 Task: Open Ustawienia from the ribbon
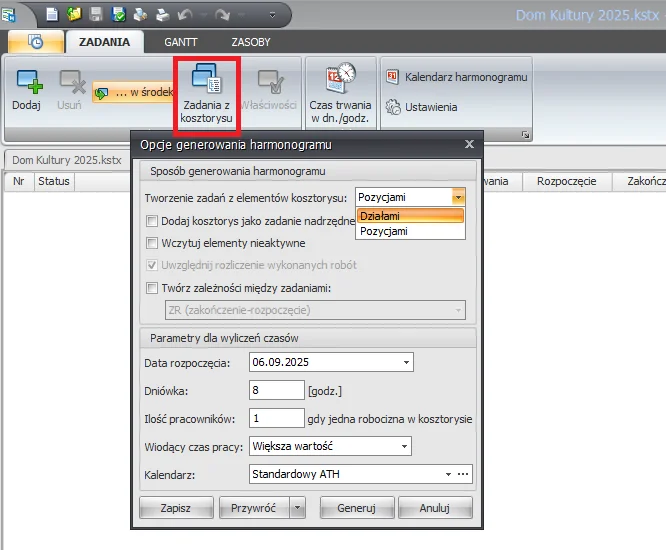pyautogui.click(x=423, y=107)
